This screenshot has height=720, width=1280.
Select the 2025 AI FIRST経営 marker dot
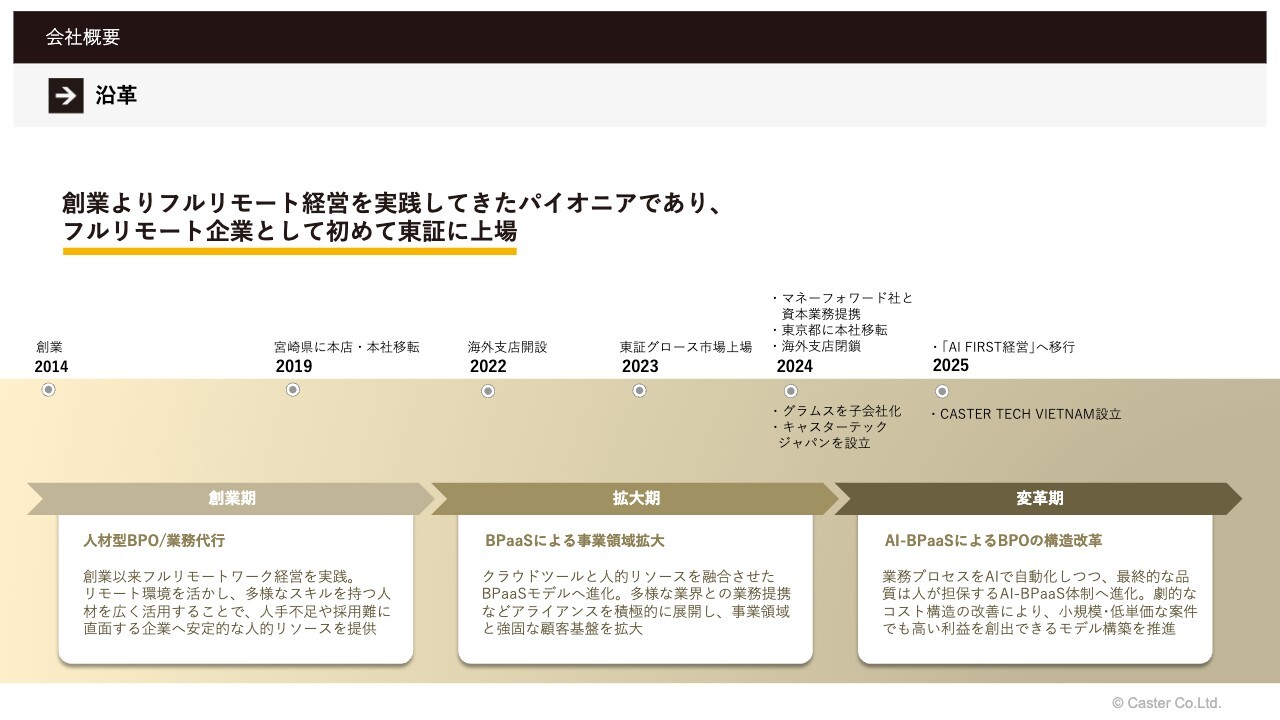click(941, 390)
